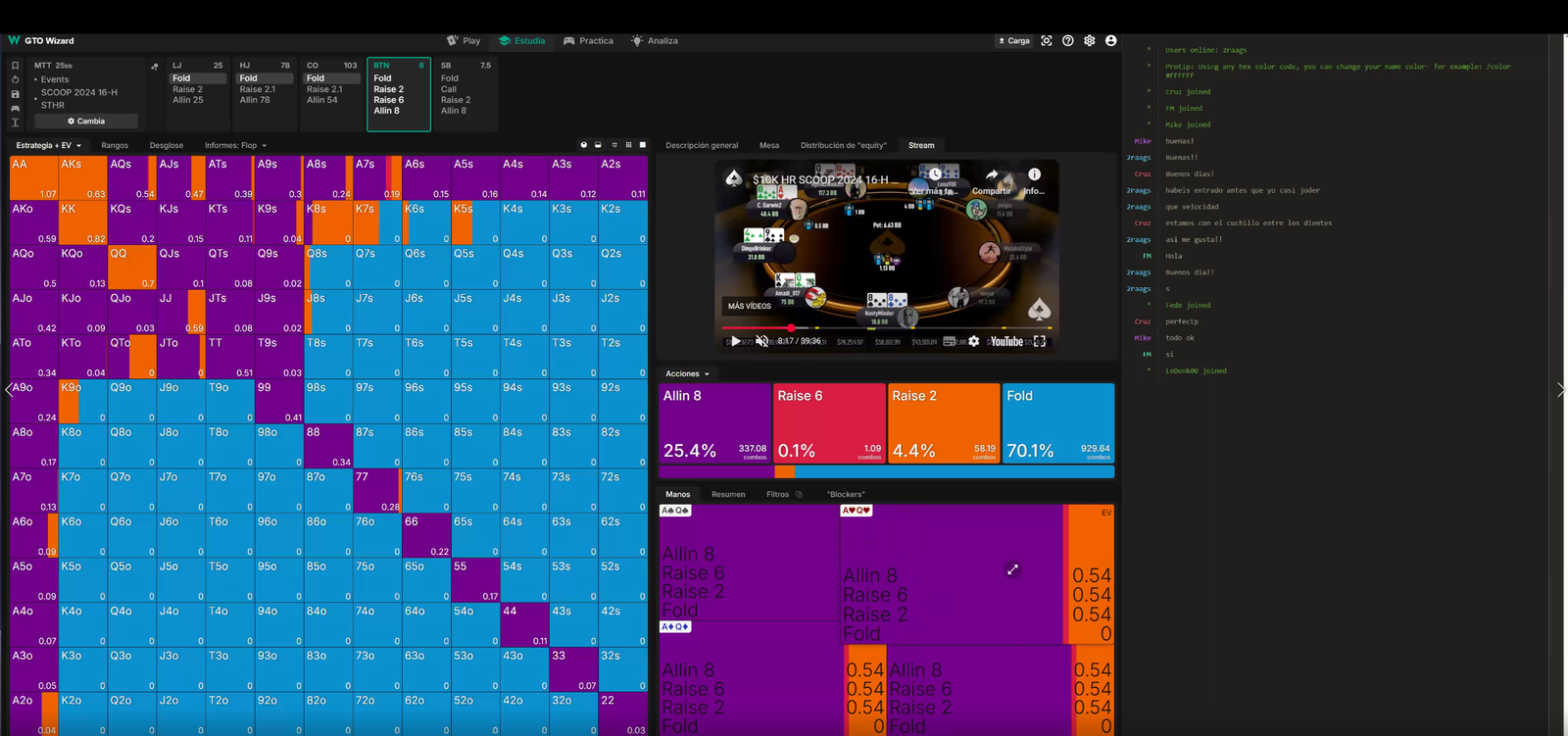Expand the Estrategia + EV dropdown
Screen dimensions: 1568x736
pyautogui.click(x=48, y=145)
